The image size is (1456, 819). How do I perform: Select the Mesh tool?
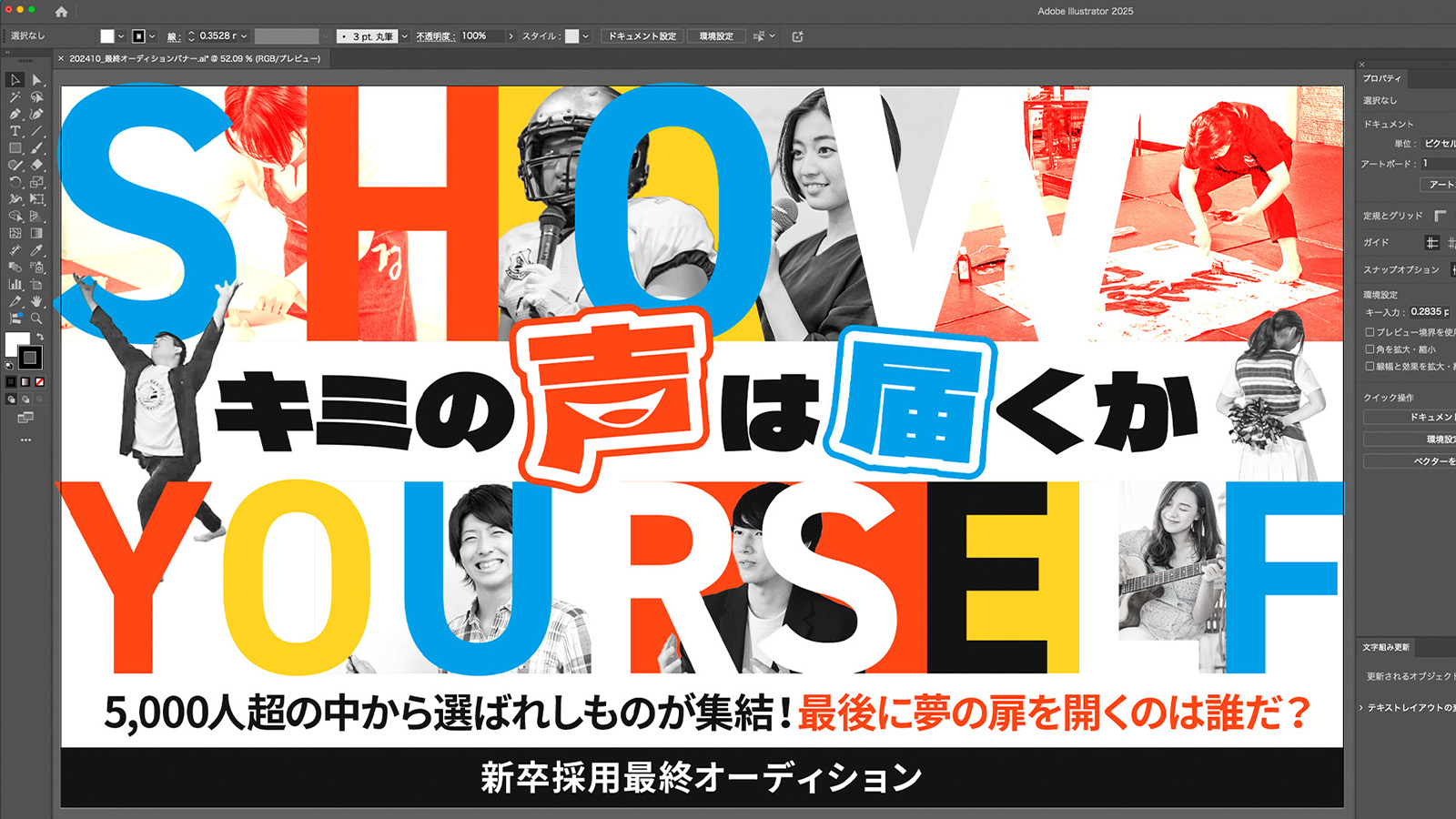(15, 233)
